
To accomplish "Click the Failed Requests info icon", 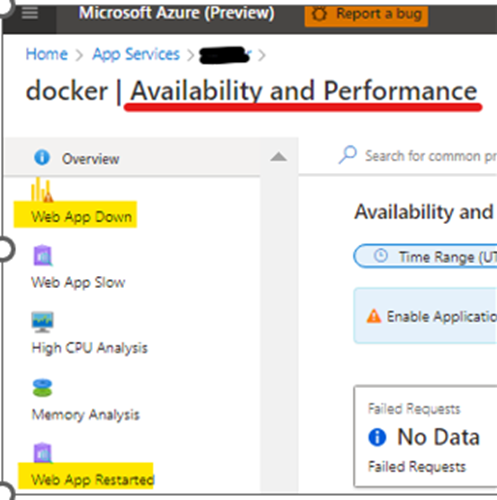I will point(377,437).
